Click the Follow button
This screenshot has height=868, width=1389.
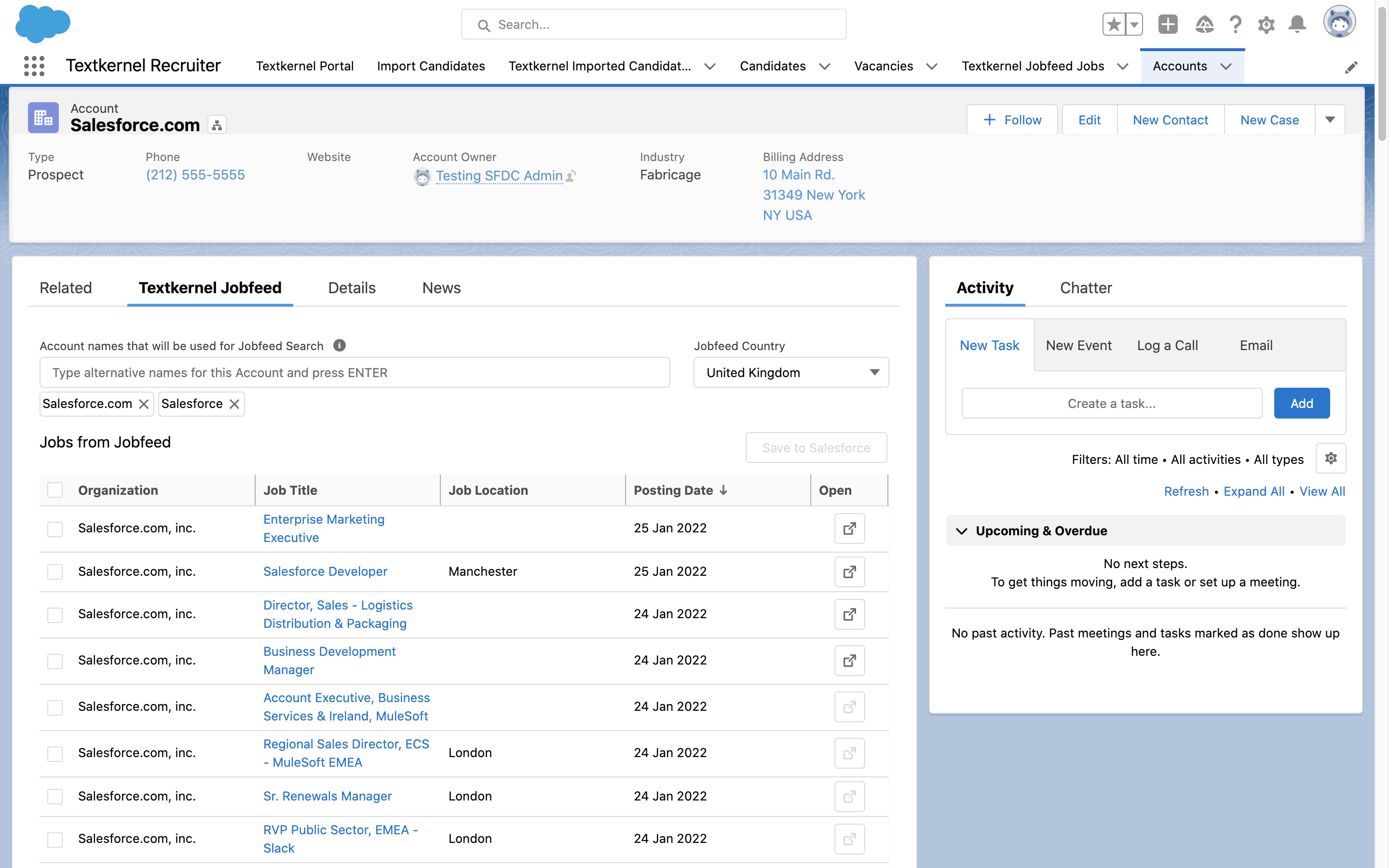[1012, 120]
